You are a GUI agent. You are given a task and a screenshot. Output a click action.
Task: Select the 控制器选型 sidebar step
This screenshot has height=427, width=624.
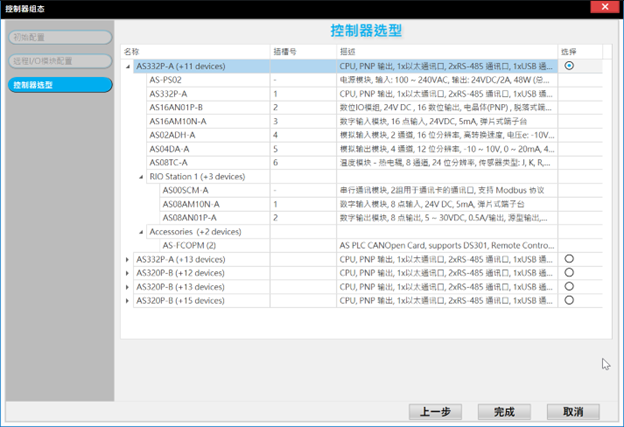pos(58,85)
